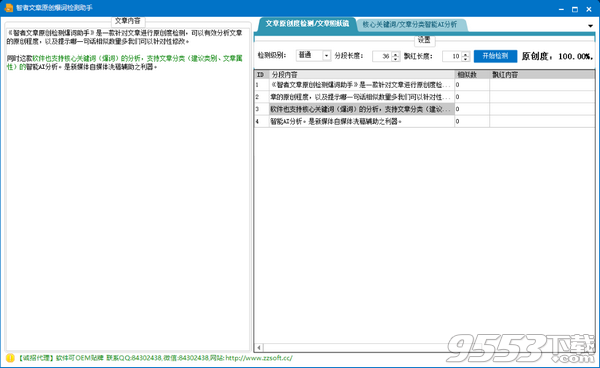Click the 设置 group label
The width and height of the screenshot is (600, 368).
424,40
